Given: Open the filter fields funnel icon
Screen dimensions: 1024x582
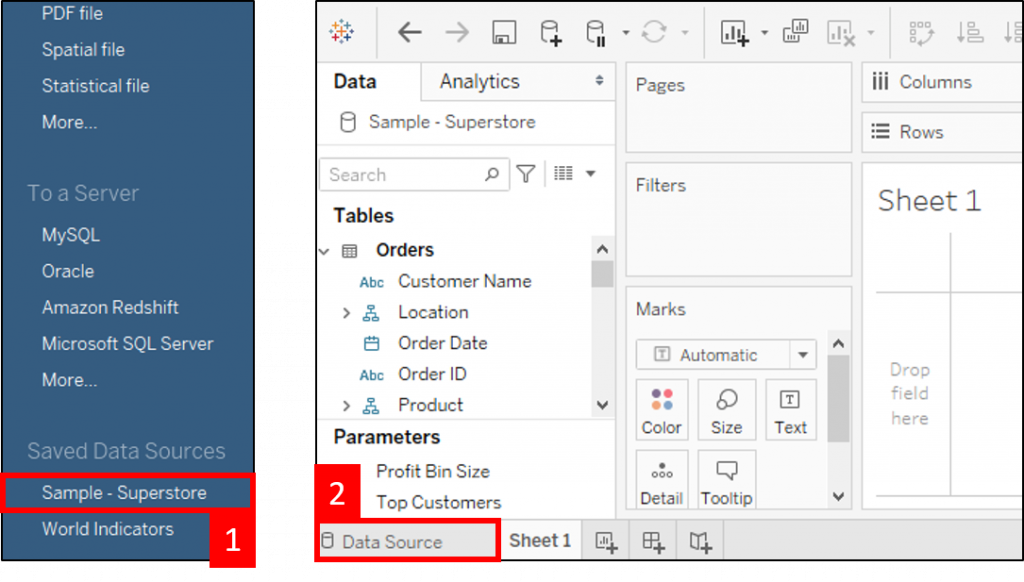Looking at the screenshot, I should point(526,174).
